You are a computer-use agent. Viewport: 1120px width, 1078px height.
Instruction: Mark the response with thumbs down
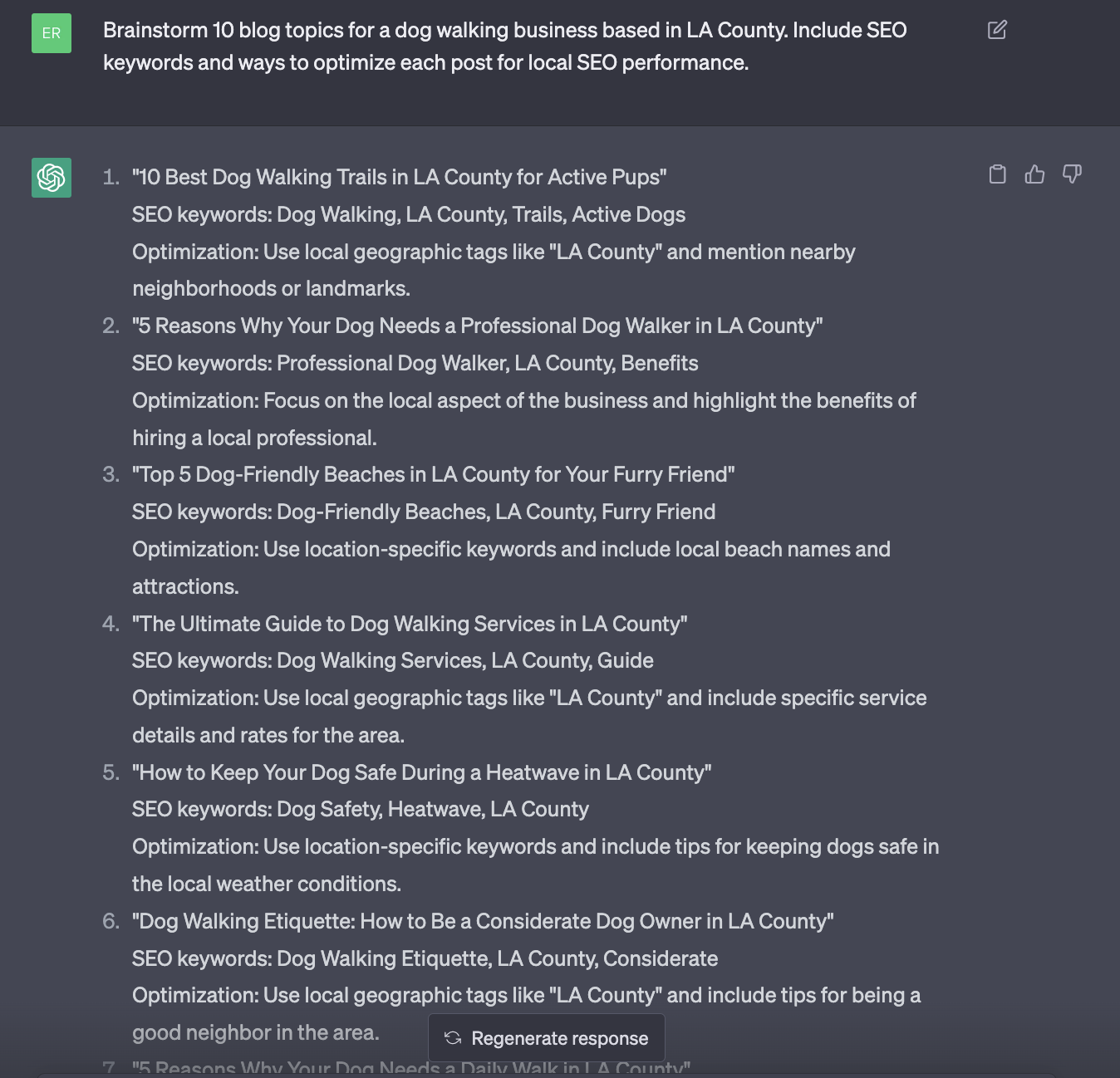click(x=1072, y=174)
